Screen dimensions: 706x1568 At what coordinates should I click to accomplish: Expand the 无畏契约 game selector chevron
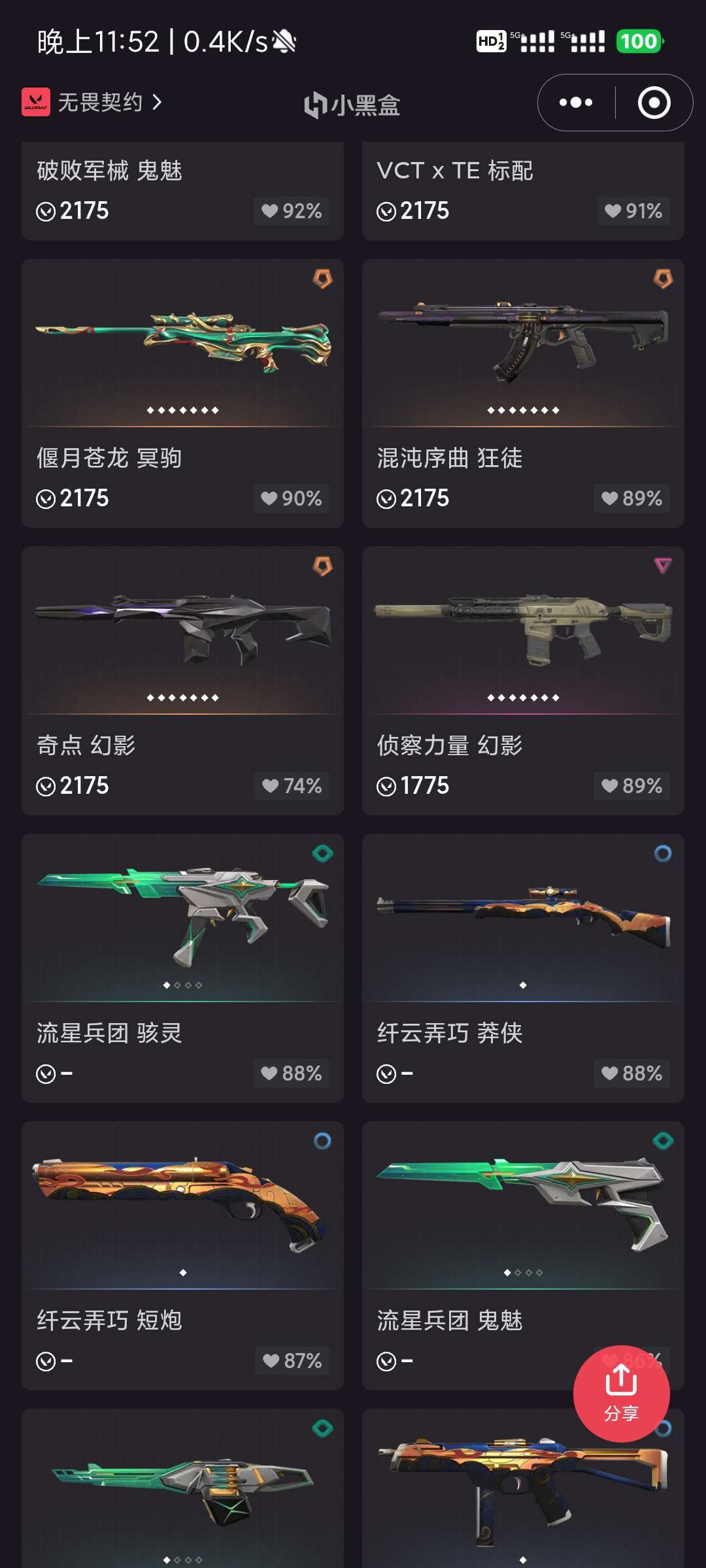pyautogui.click(x=156, y=102)
